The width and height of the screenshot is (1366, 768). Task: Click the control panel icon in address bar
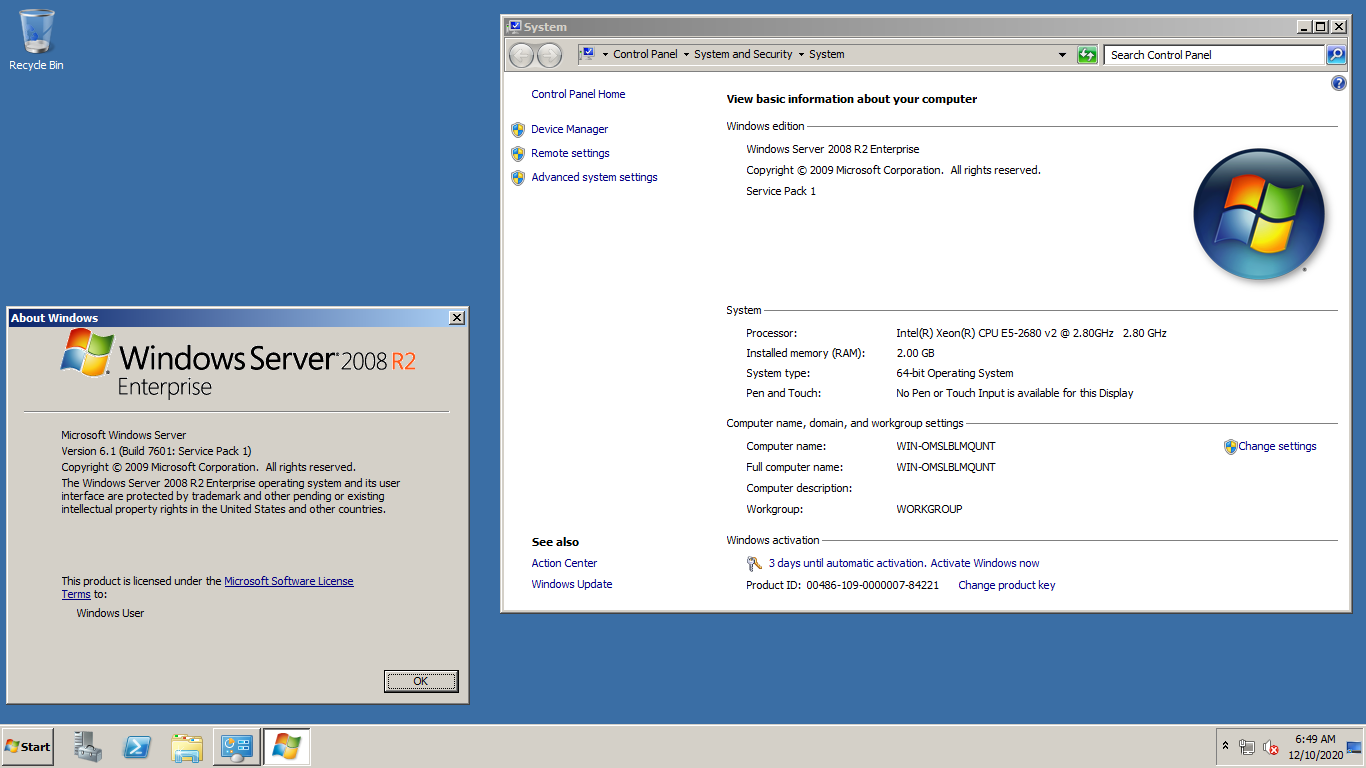588,54
